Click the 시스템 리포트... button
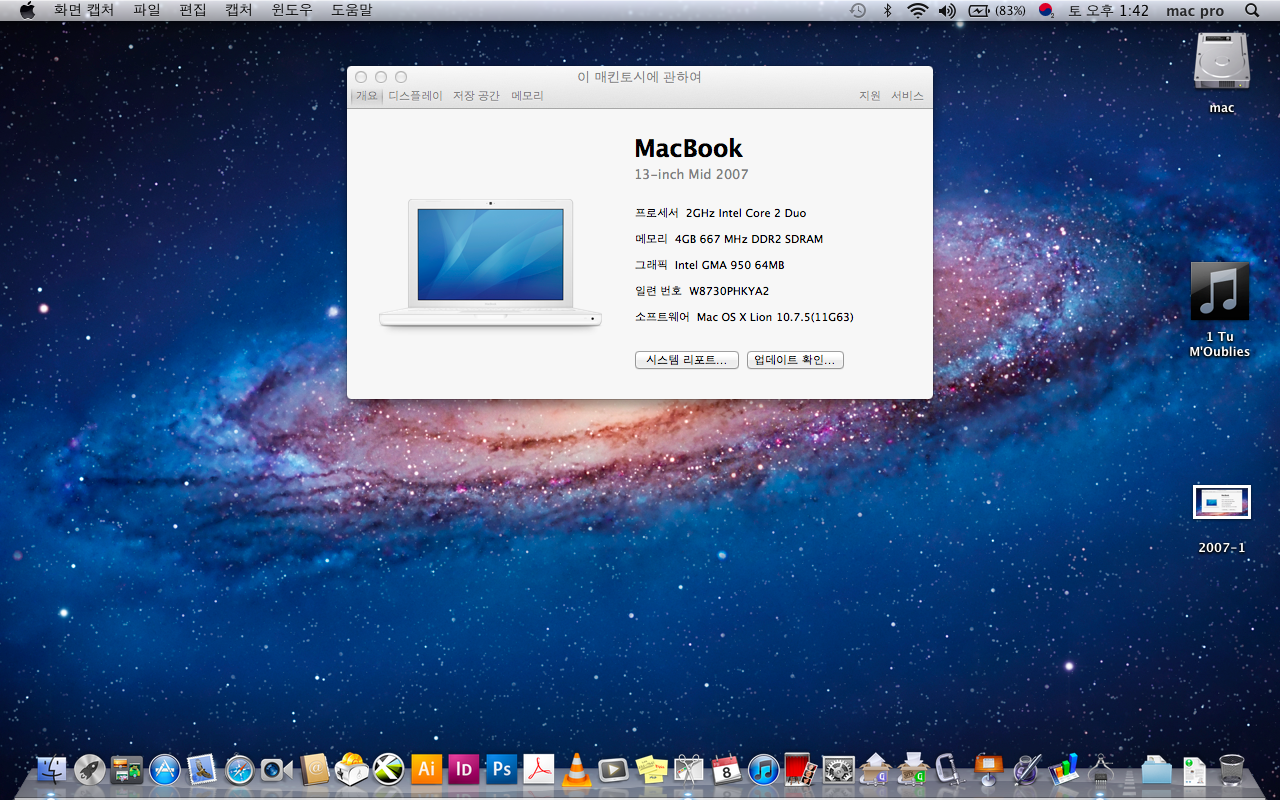1280x800 pixels. (686, 360)
